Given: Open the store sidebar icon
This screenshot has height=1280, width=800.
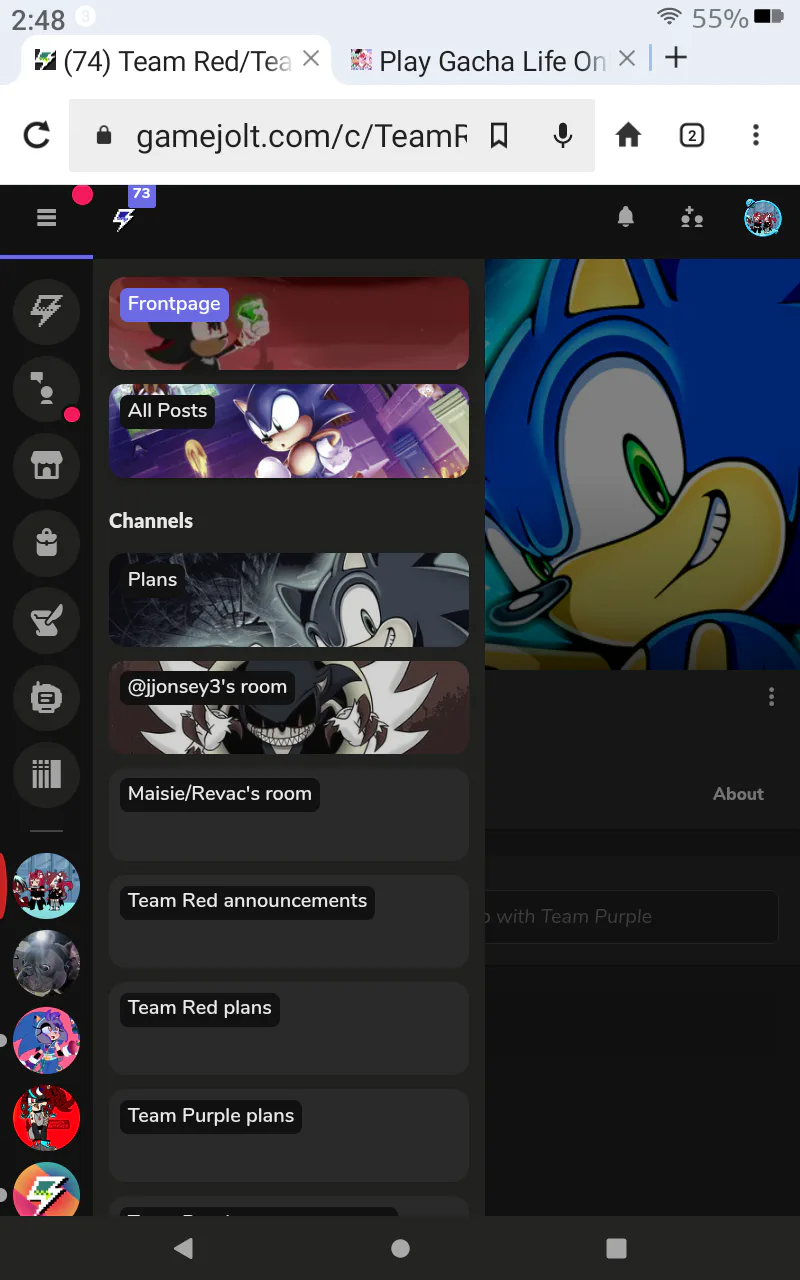Looking at the screenshot, I should [x=46, y=466].
